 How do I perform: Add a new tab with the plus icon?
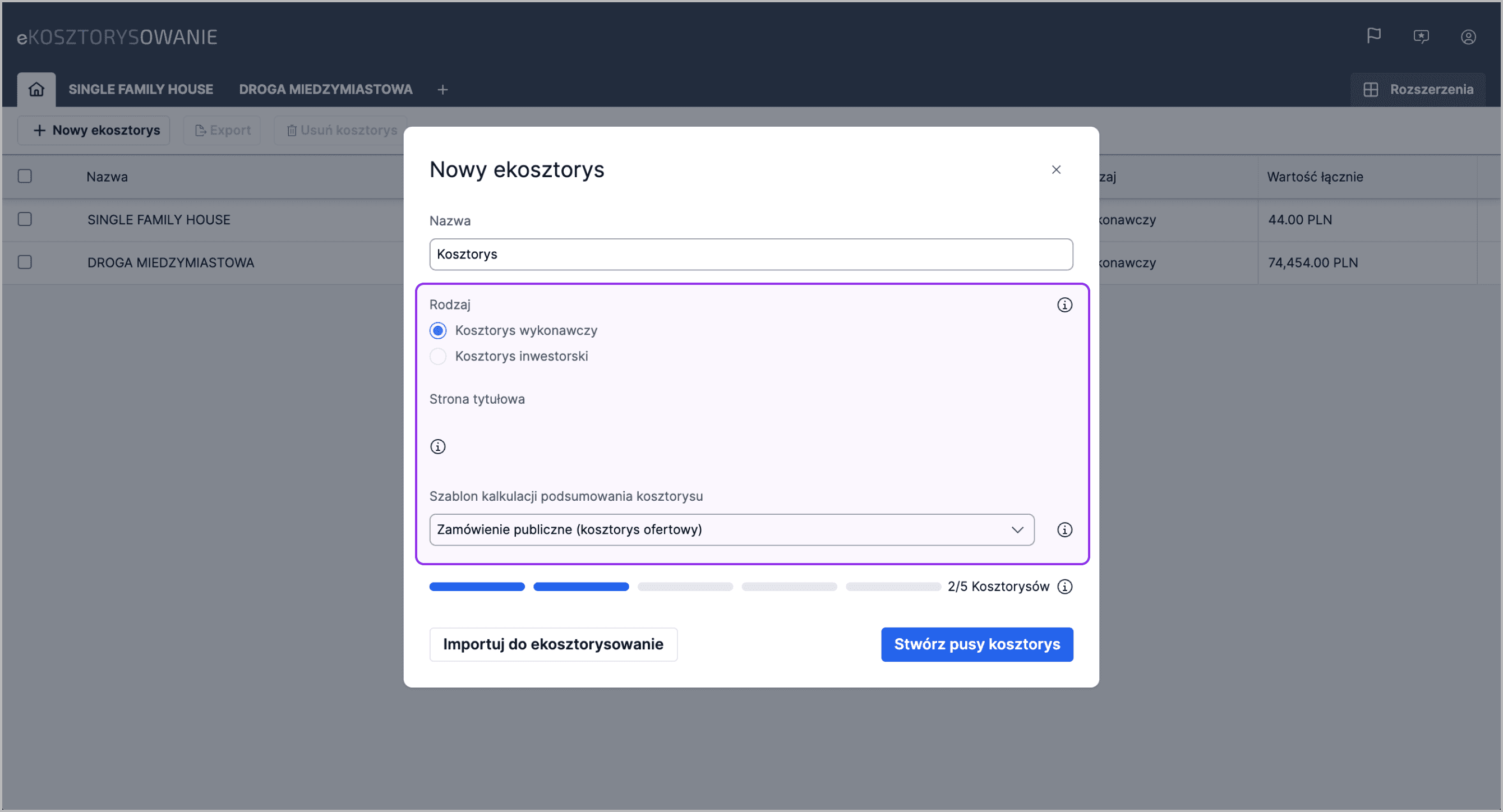[443, 89]
